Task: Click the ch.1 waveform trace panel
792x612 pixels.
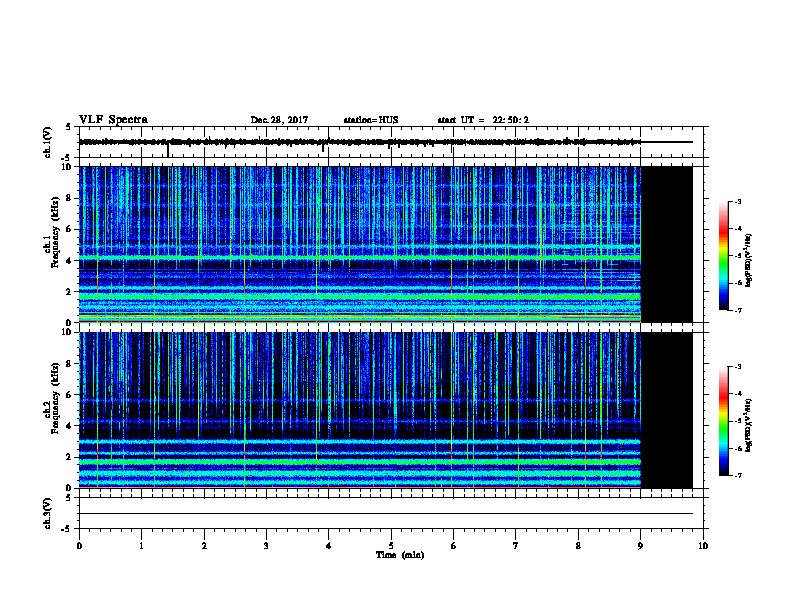Action: coord(391,142)
